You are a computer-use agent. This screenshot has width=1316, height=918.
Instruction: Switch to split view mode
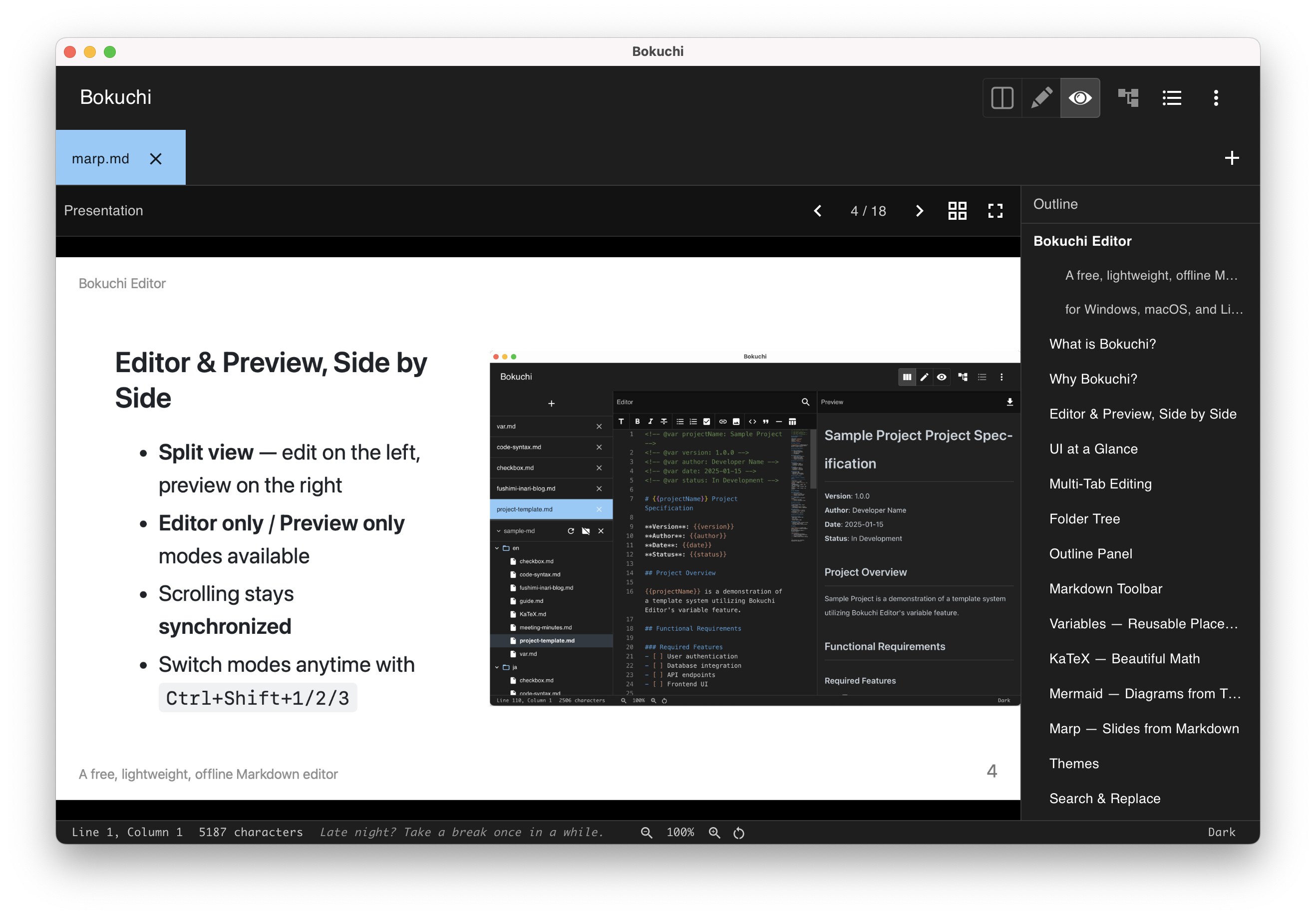(x=1002, y=98)
